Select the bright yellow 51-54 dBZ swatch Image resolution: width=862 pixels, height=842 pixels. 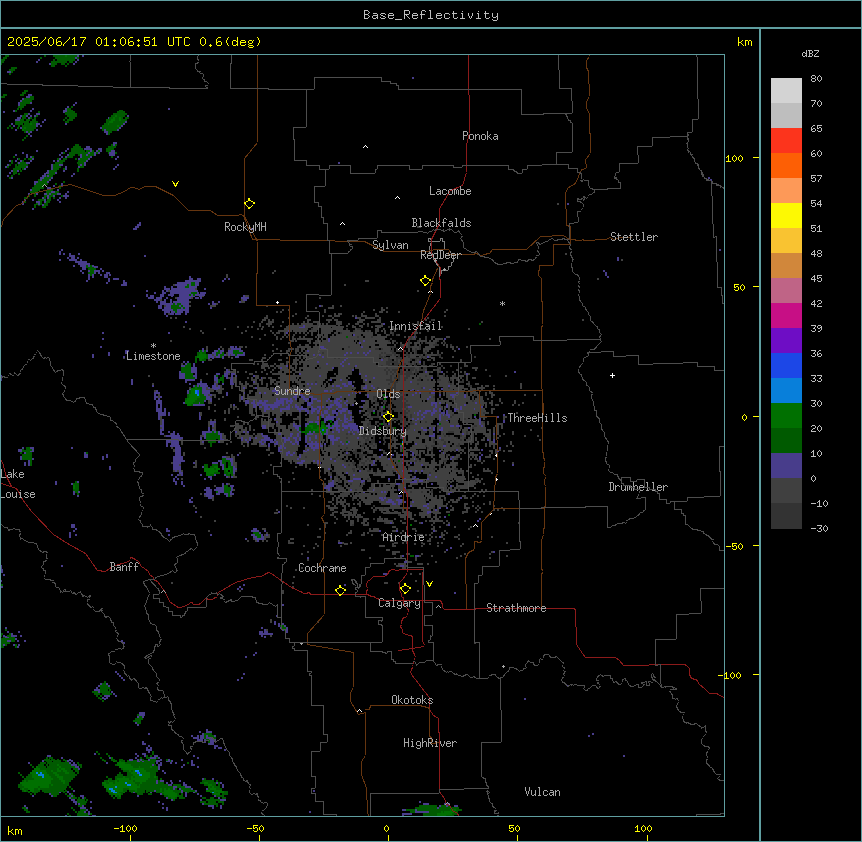786,215
